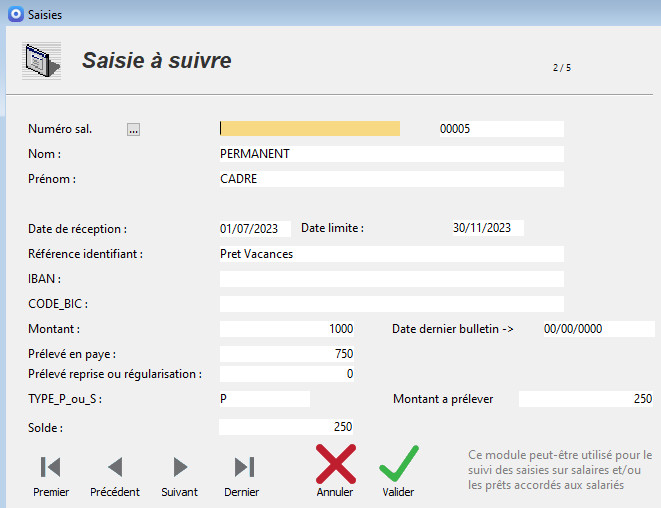The height and width of the screenshot is (508, 661).
Task: Click the Saisies app icon in title bar
Action: (15, 14)
